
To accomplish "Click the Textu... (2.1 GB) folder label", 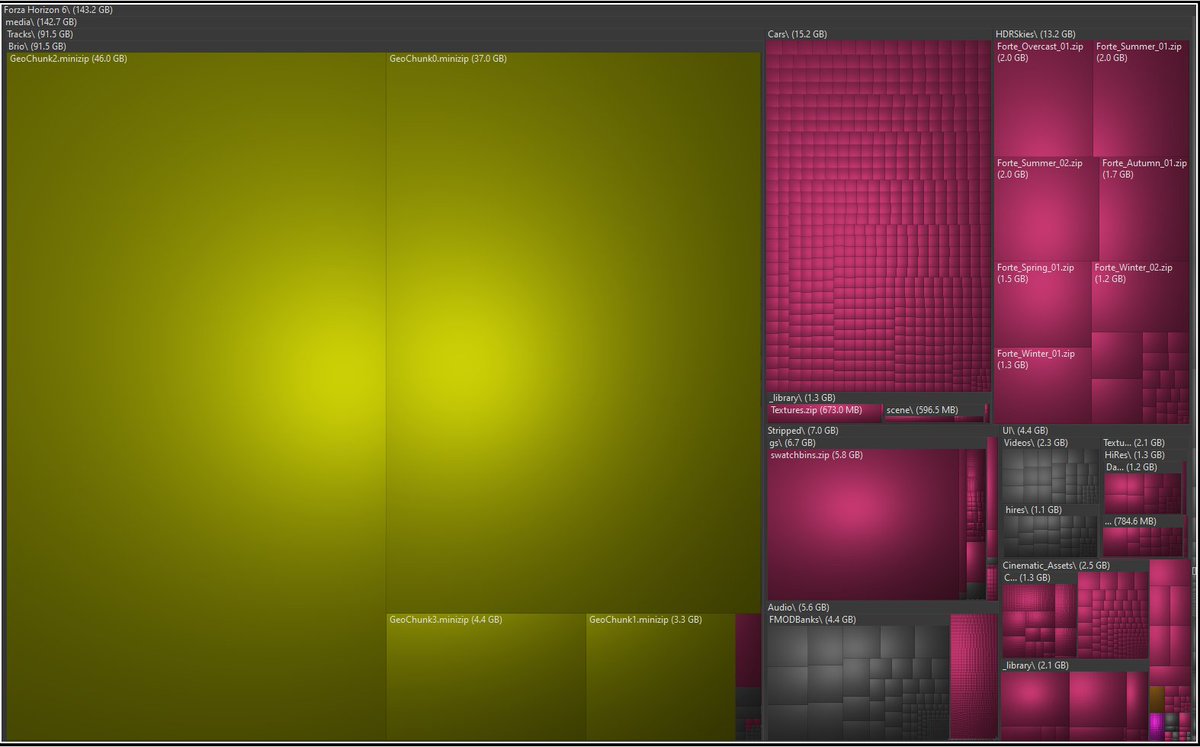I will pyautogui.click(x=1133, y=442).
